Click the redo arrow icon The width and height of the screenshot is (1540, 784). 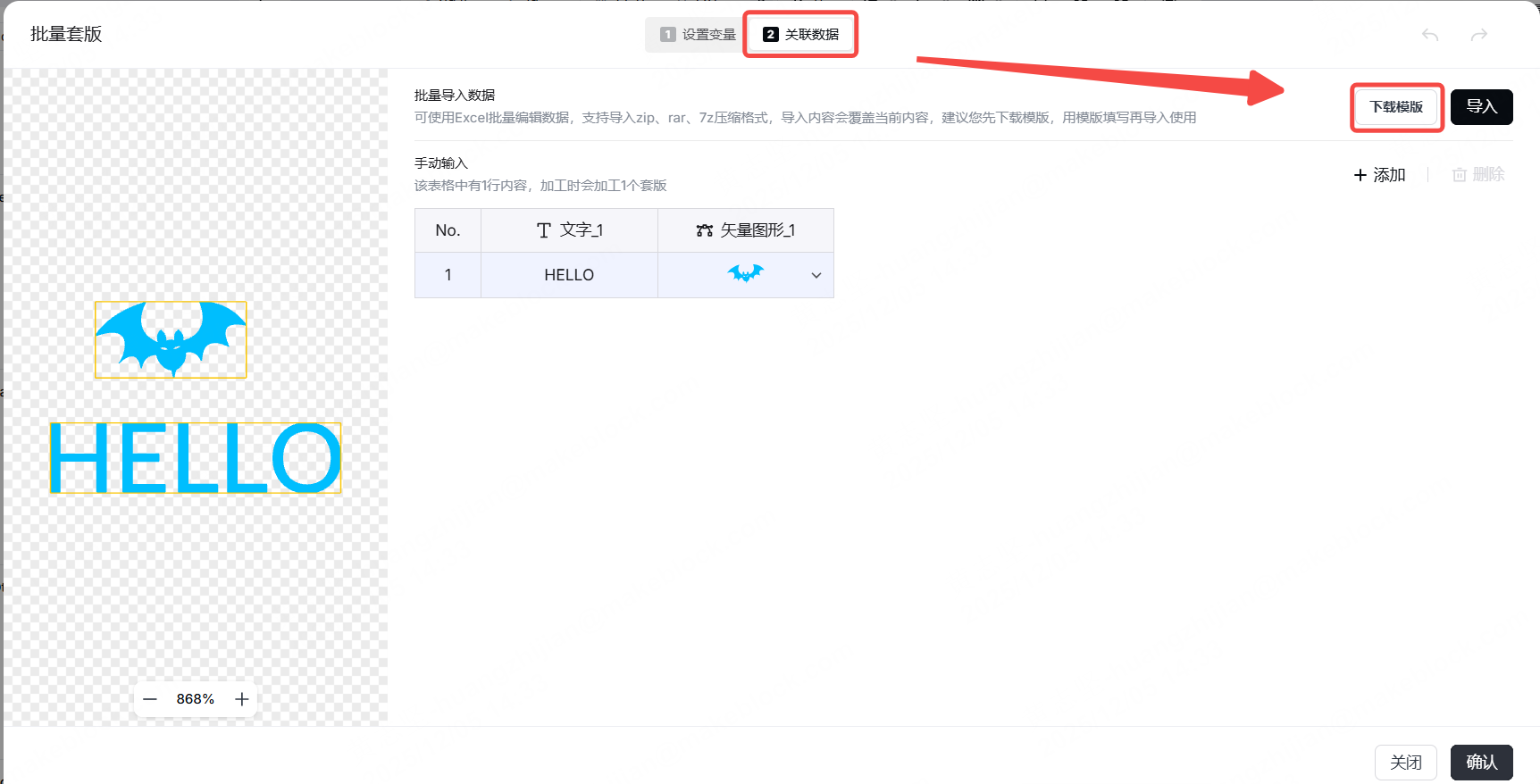(x=1479, y=35)
